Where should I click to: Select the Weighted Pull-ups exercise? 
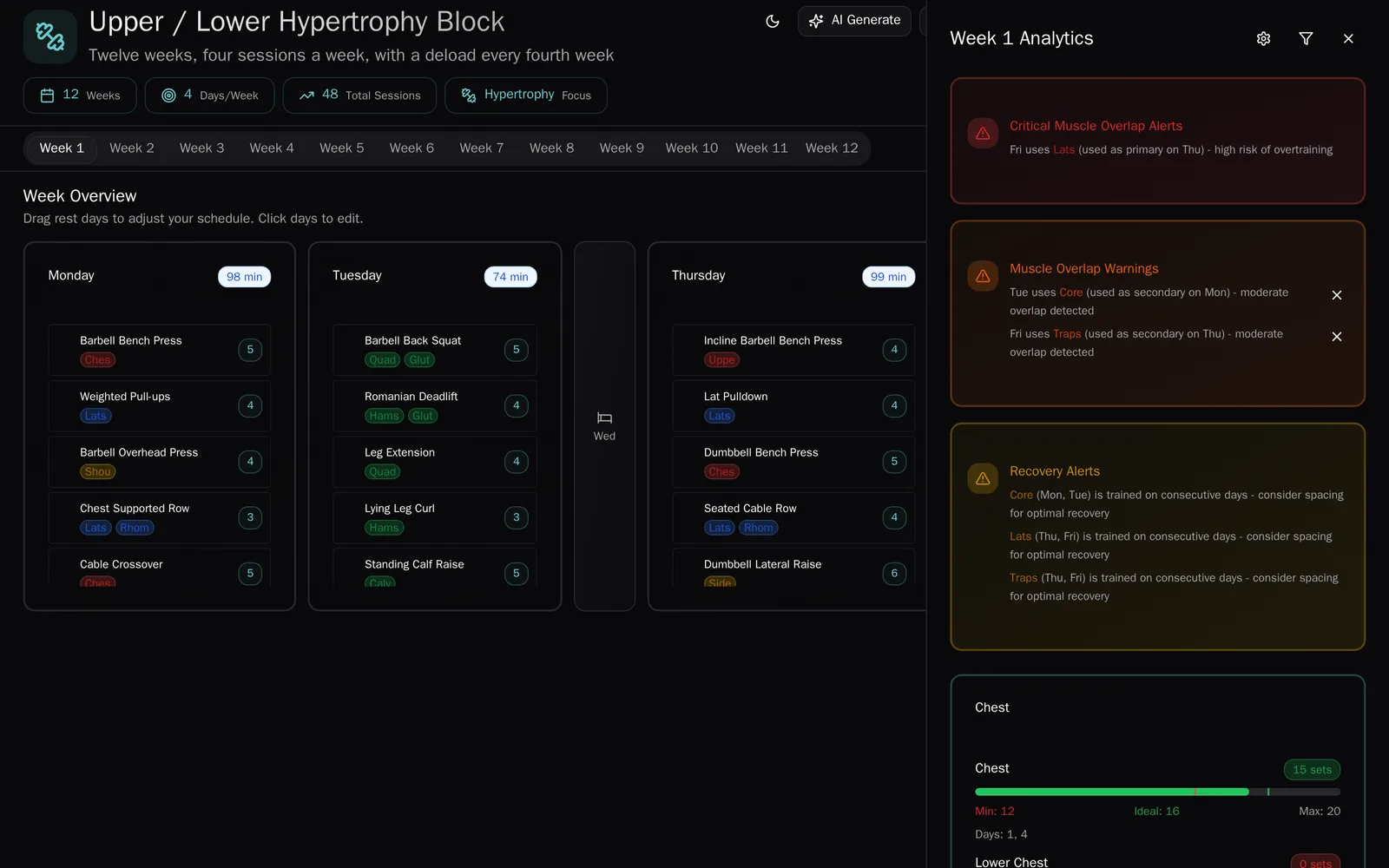click(160, 405)
